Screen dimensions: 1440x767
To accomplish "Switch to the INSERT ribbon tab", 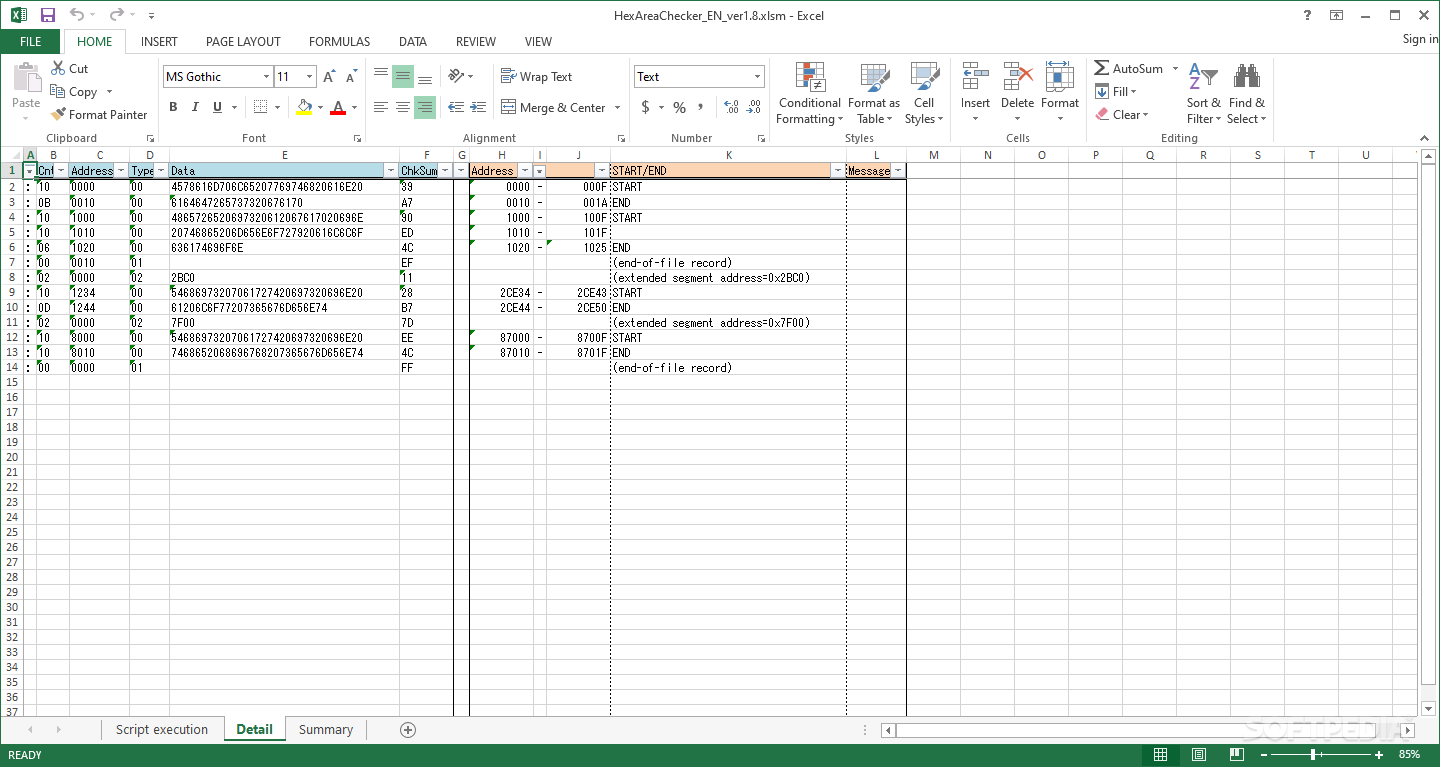I will point(159,42).
